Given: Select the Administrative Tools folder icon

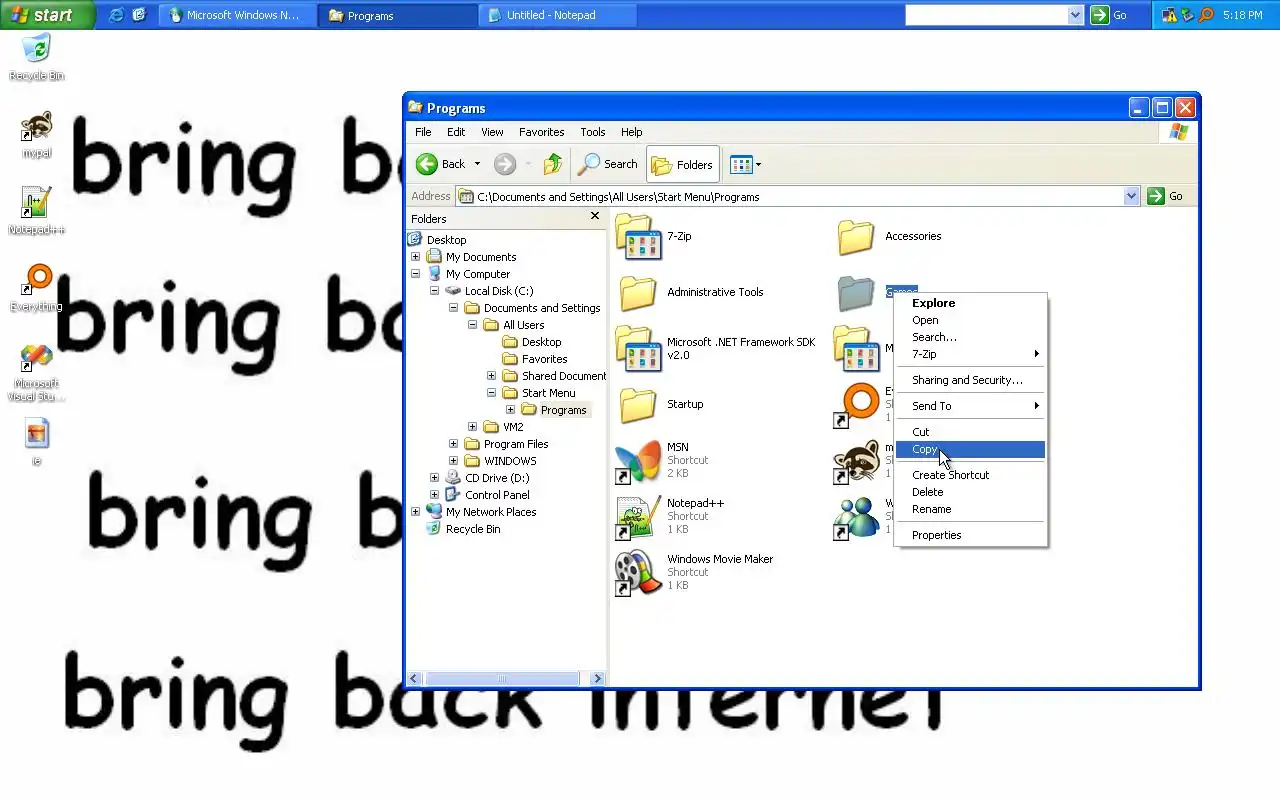Looking at the screenshot, I should [638, 293].
